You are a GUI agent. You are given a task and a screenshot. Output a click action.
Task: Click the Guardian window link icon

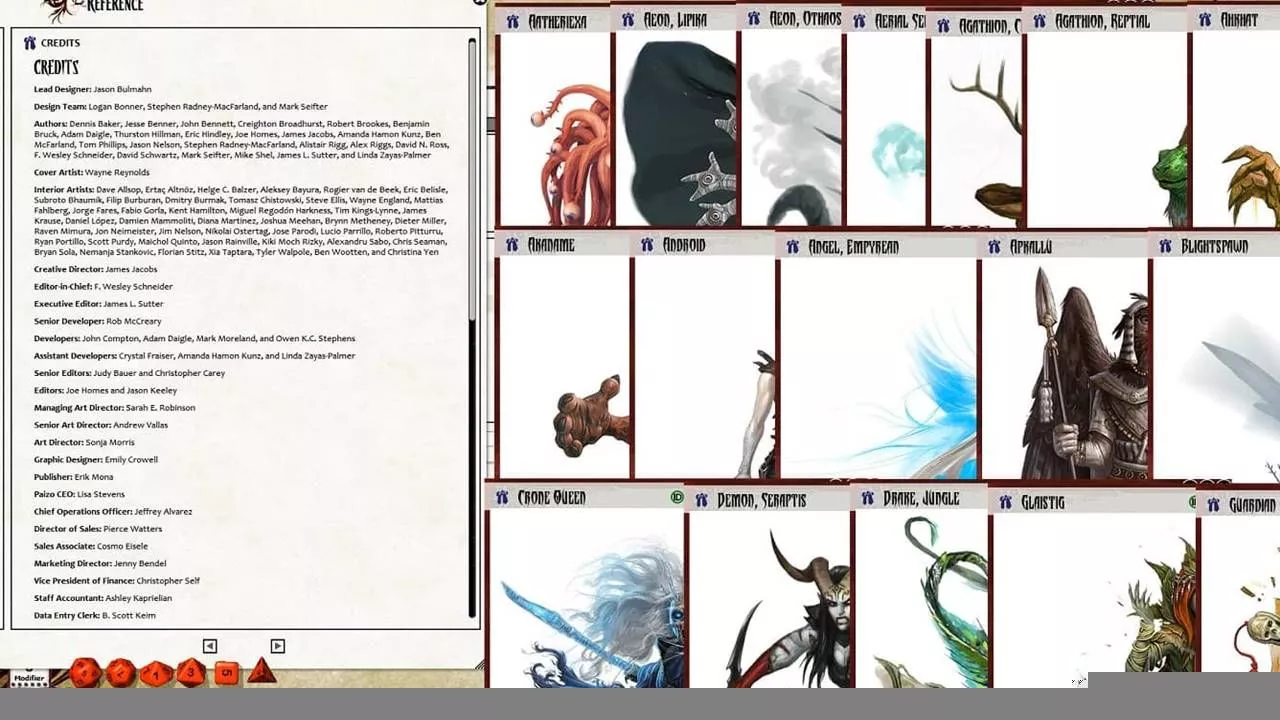point(1212,505)
